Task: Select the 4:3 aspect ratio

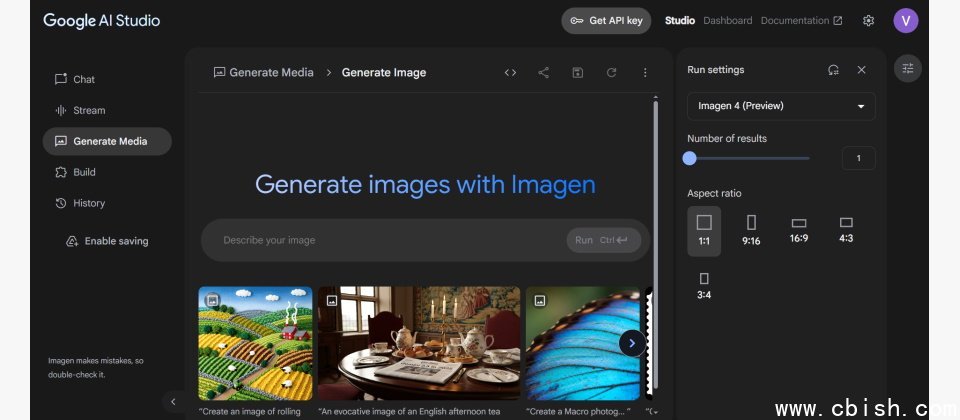Action: point(846,231)
